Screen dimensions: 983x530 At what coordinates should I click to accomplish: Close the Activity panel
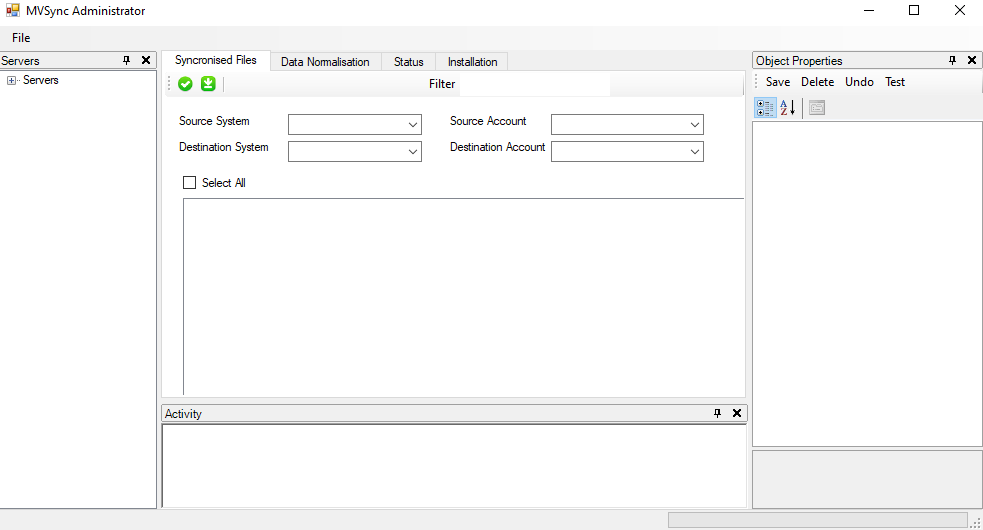pos(737,413)
